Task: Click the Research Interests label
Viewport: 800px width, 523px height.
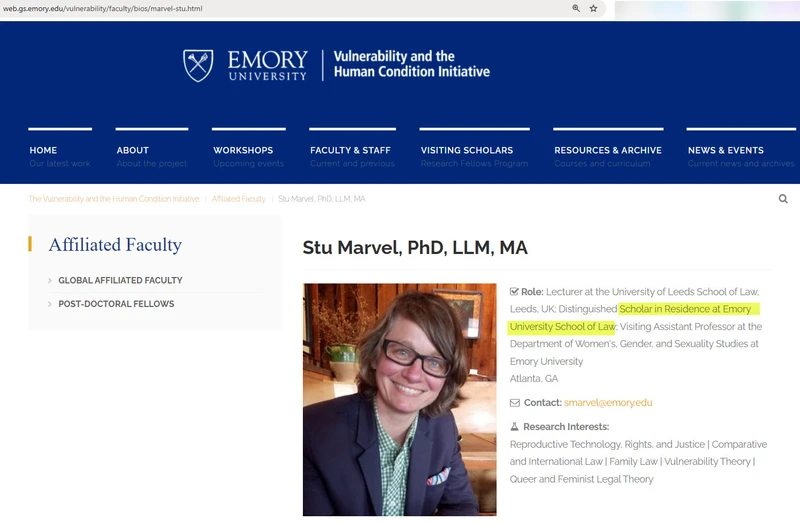Action: point(566,427)
